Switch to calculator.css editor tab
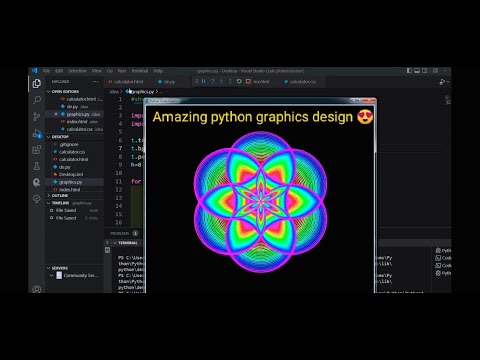Viewport: 480px width, 360px height. tap(300, 82)
